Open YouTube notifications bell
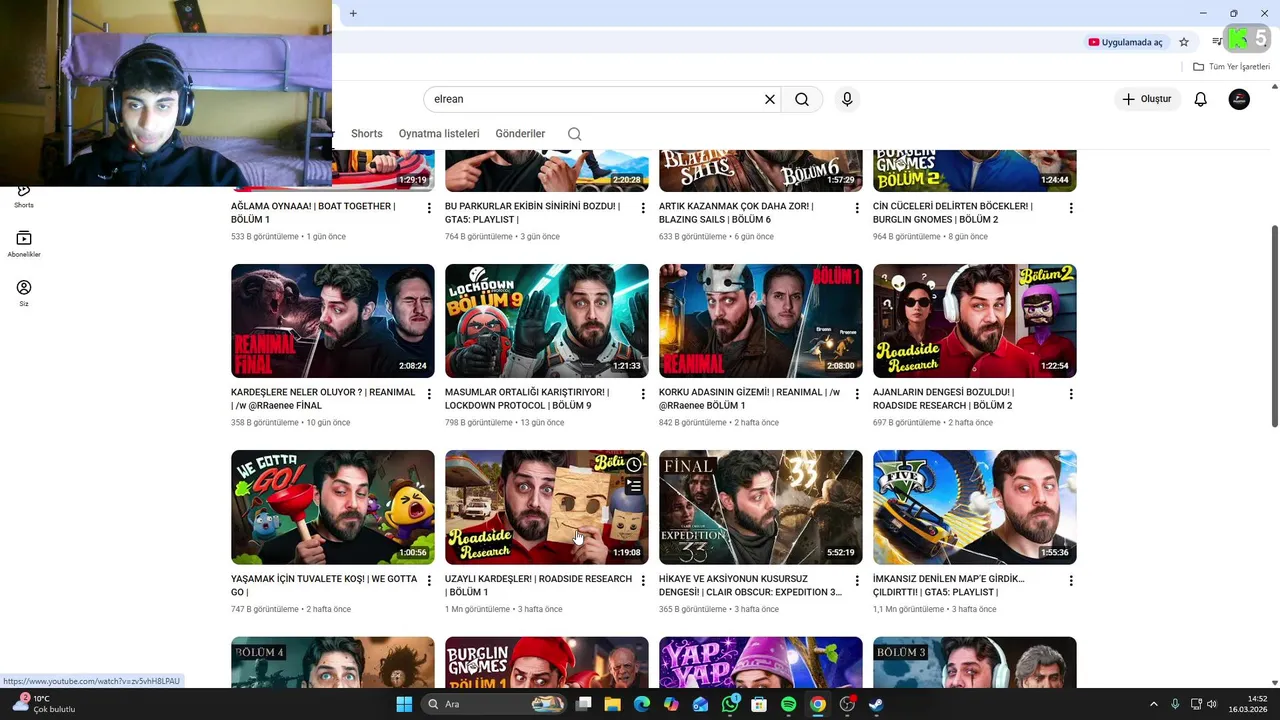The image size is (1280, 720). 1201,99
